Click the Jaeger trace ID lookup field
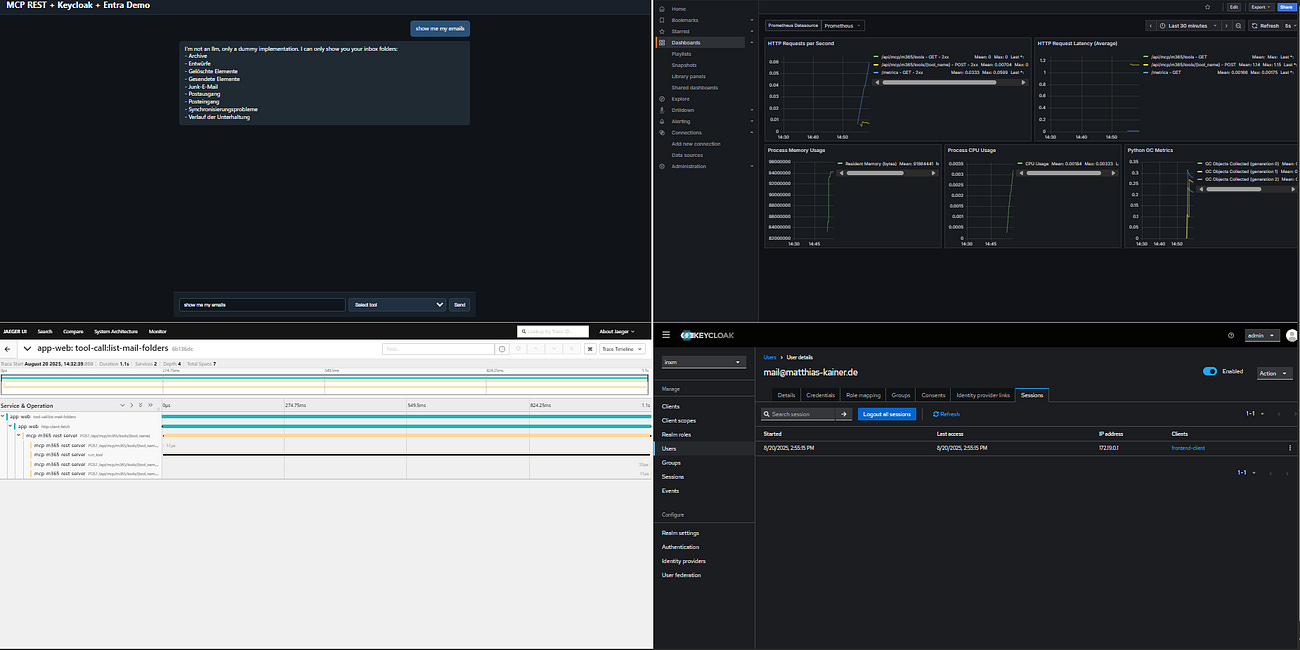 coord(553,331)
